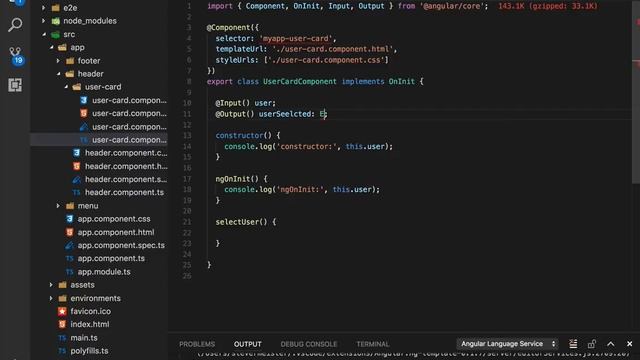Expand the node_modules folder arrow
The height and width of the screenshot is (360, 640).
44,21
